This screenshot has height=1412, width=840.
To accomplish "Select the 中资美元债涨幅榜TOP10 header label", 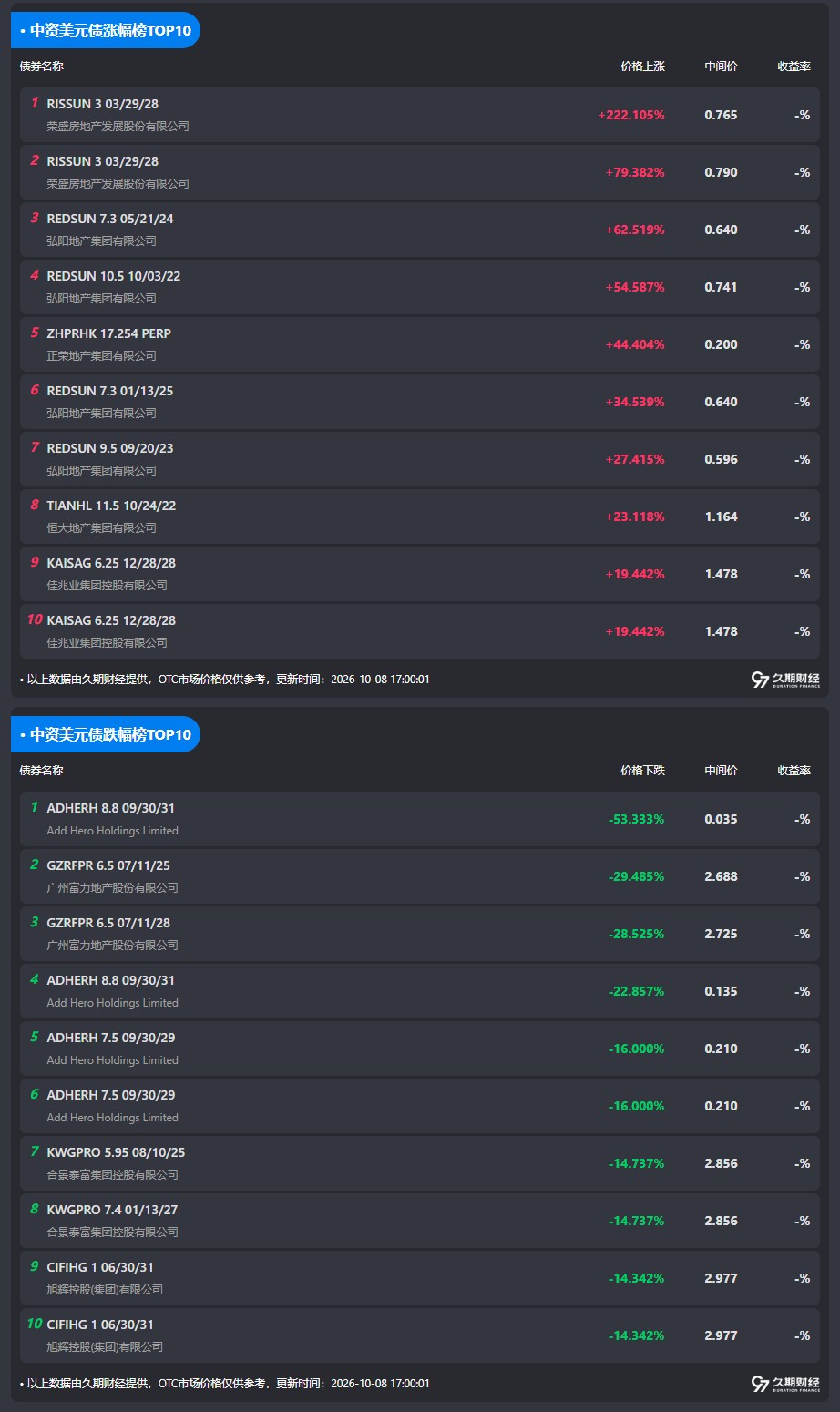I will pos(106,30).
